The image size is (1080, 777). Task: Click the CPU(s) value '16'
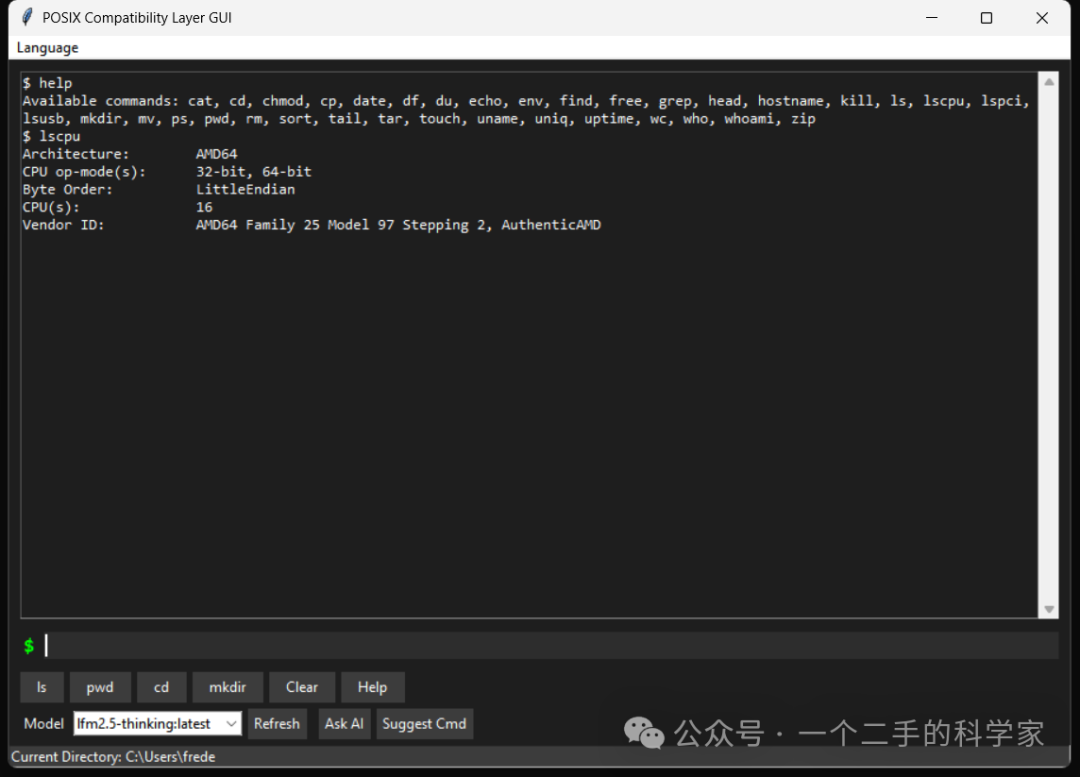(x=205, y=207)
